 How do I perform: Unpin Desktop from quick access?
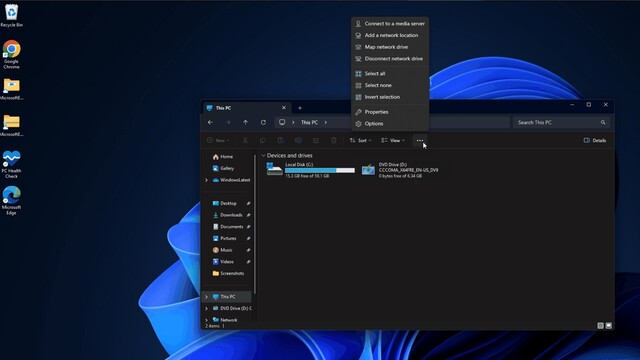click(x=248, y=203)
